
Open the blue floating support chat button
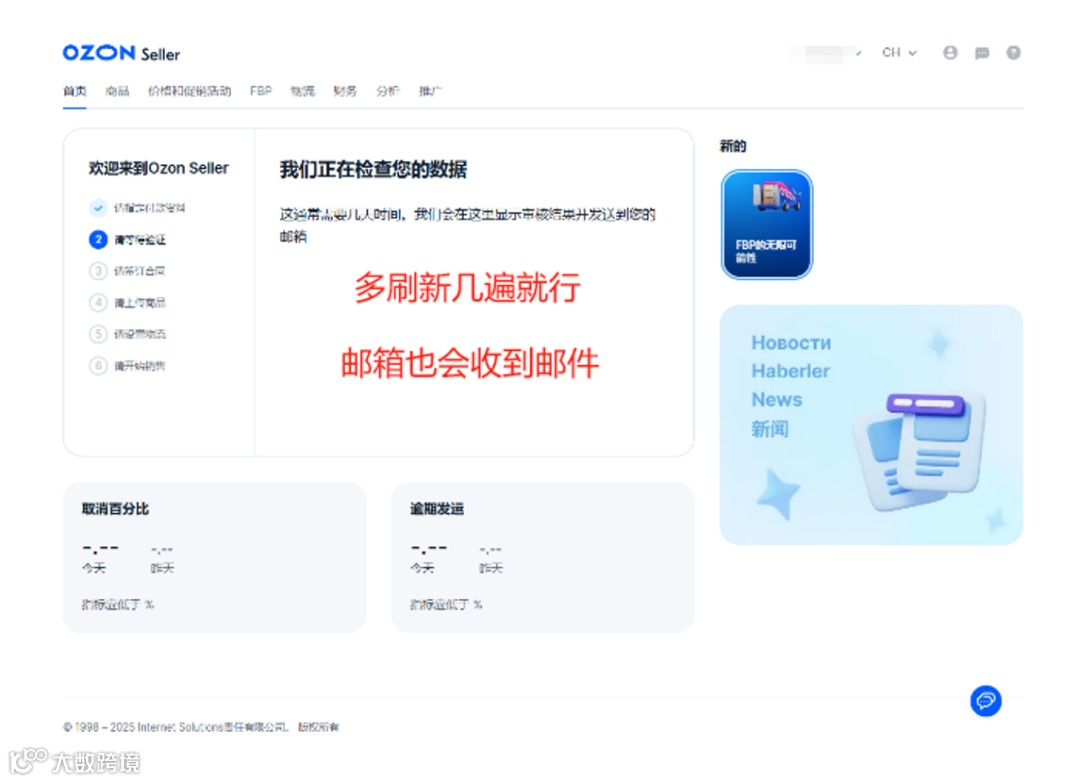click(x=986, y=701)
